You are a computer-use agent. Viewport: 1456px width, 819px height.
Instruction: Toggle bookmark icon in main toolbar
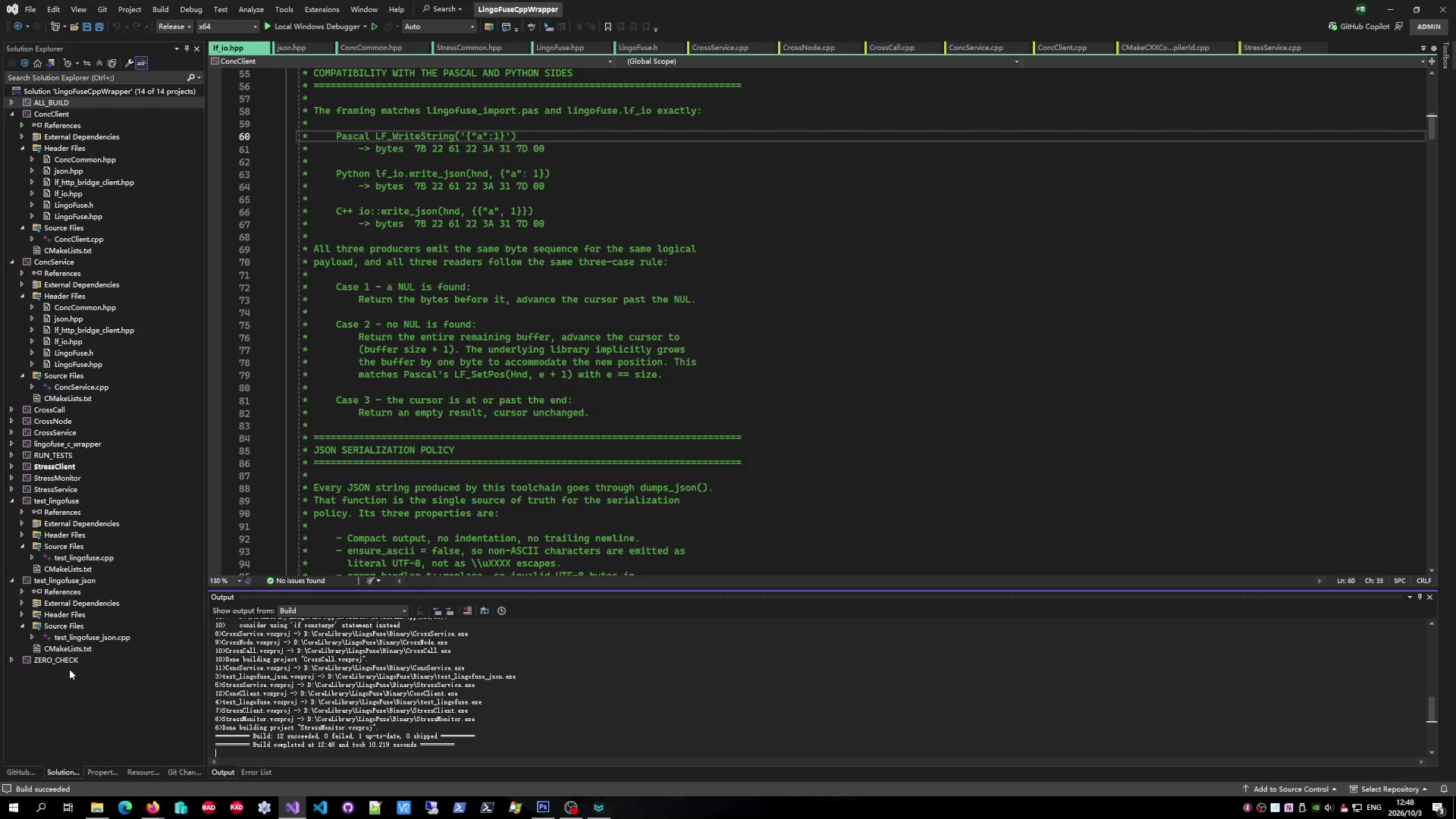click(x=607, y=27)
